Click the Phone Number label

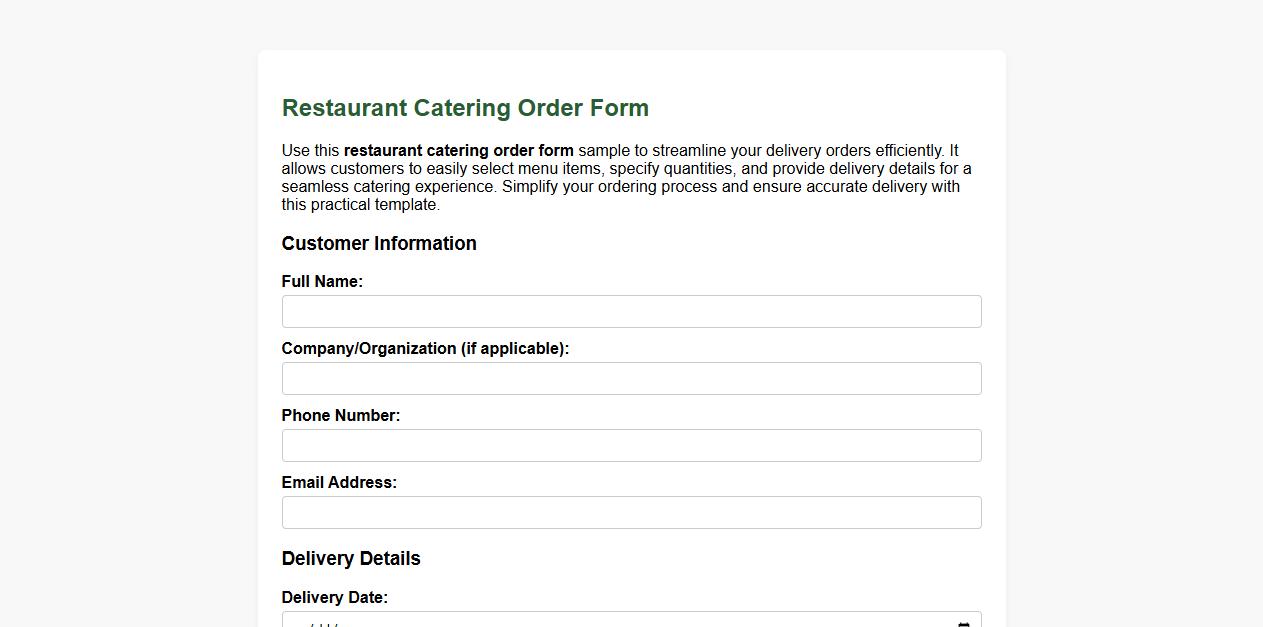click(x=340, y=415)
